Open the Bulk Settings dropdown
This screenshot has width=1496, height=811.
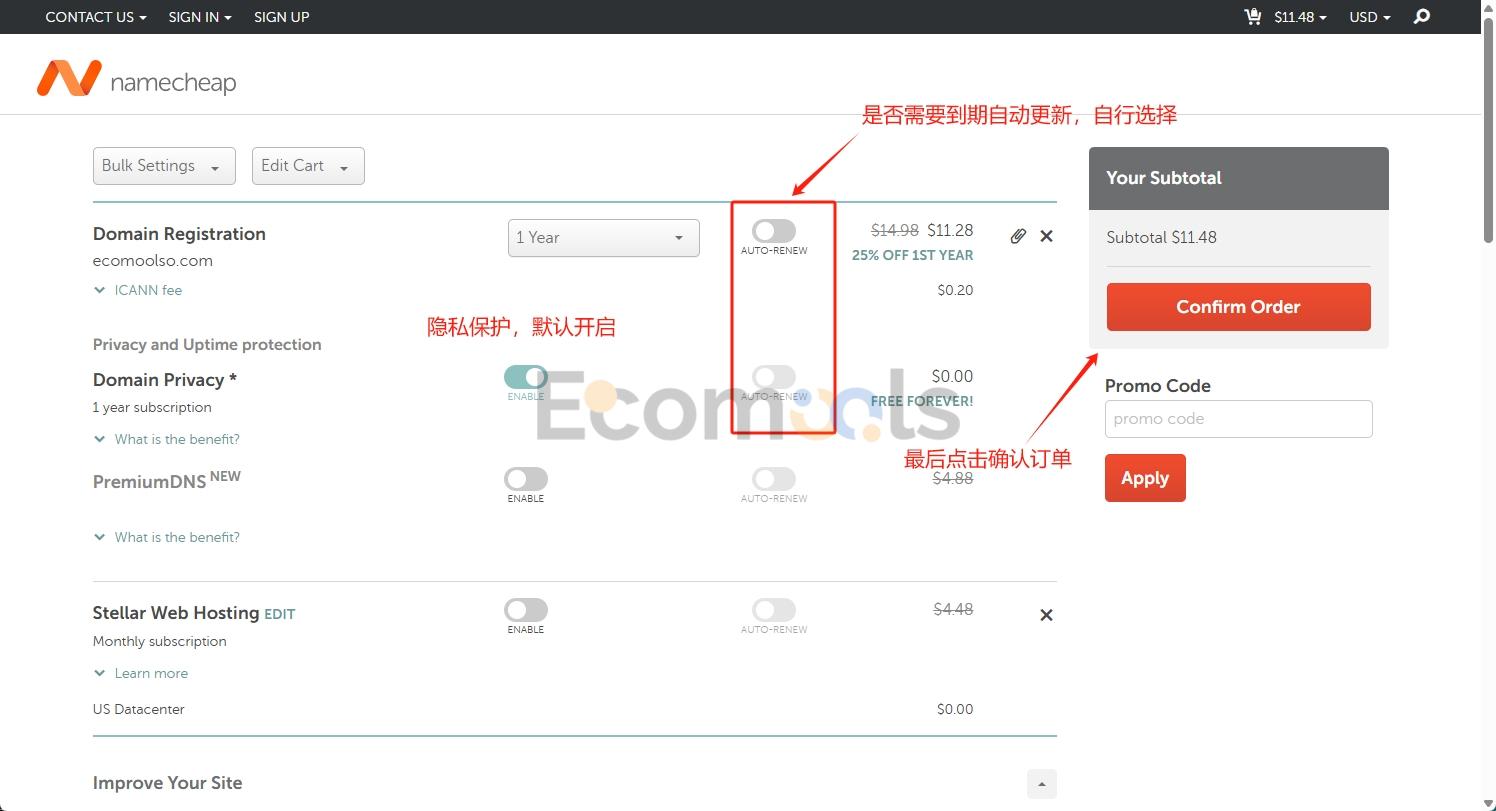164,166
